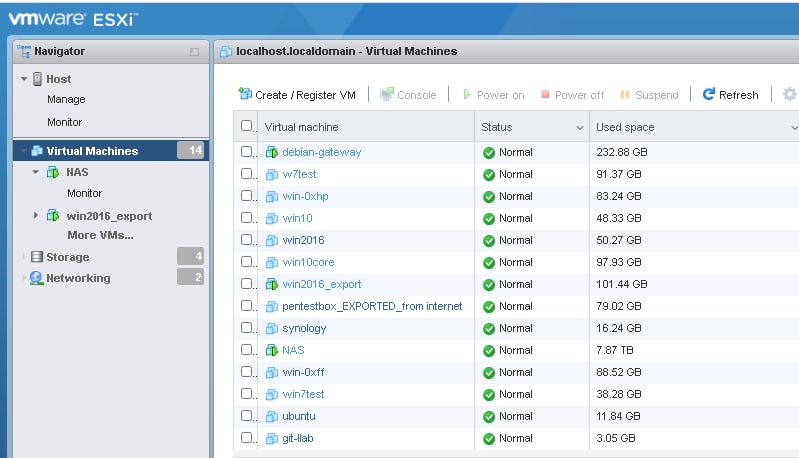Click the running VM icon beside NAS table row
Screen dimensions: 799x458
pos(272,351)
